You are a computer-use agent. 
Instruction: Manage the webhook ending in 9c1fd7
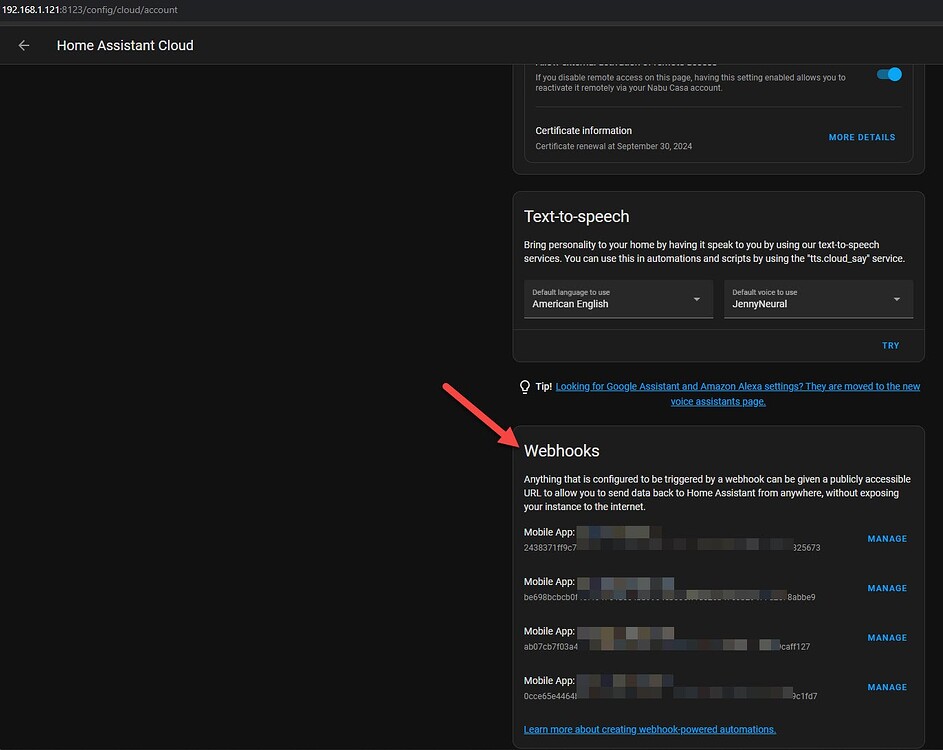pyautogui.click(x=887, y=687)
